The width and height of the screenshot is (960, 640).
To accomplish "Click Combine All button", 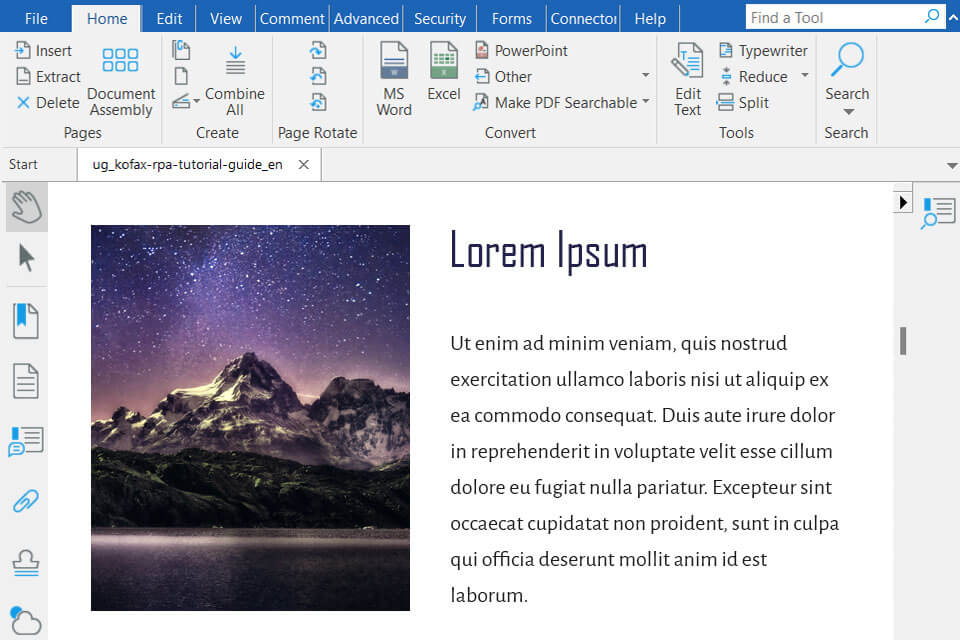I will [x=235, y=79].
